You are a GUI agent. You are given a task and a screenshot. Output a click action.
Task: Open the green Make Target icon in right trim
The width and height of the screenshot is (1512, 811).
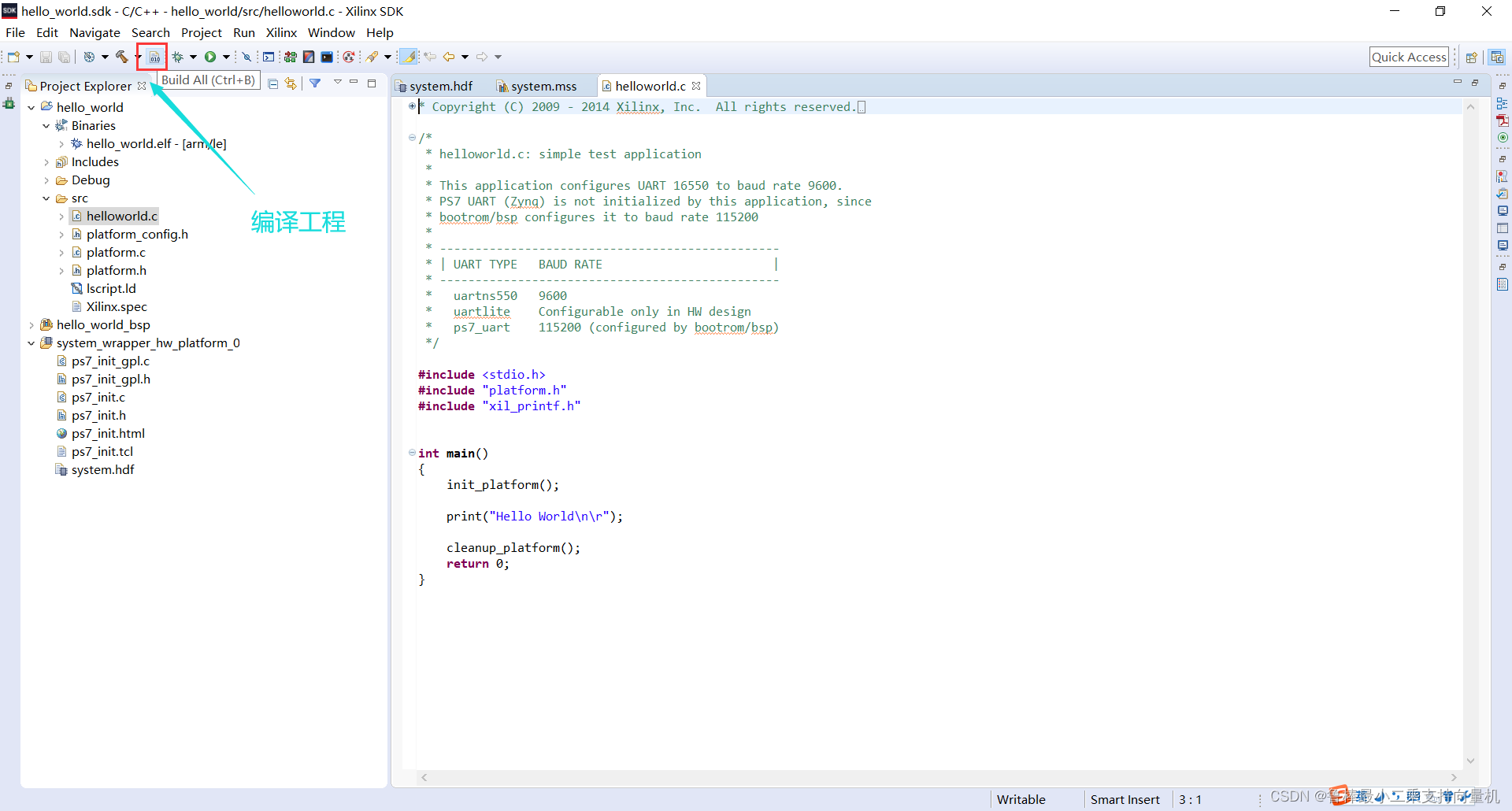coord(1503,138)
